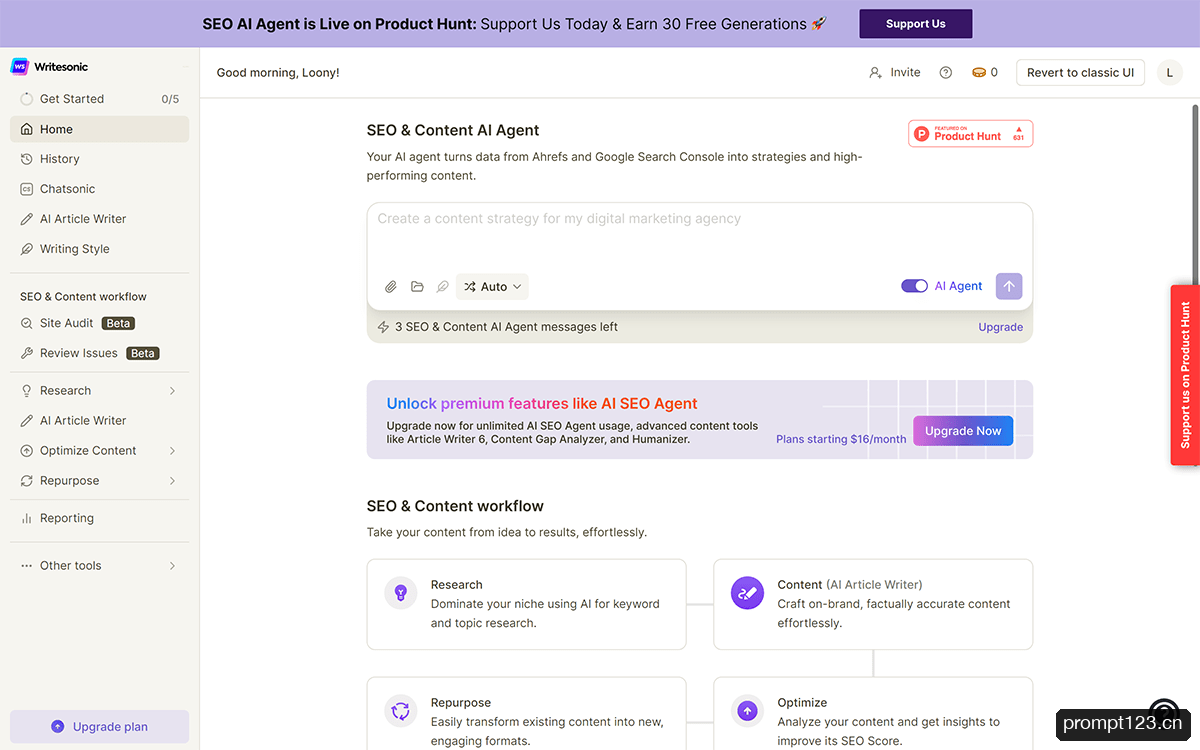Click the Writesonic logo icon
Viewport: 1200px width, 750px height.
point(19,66)
